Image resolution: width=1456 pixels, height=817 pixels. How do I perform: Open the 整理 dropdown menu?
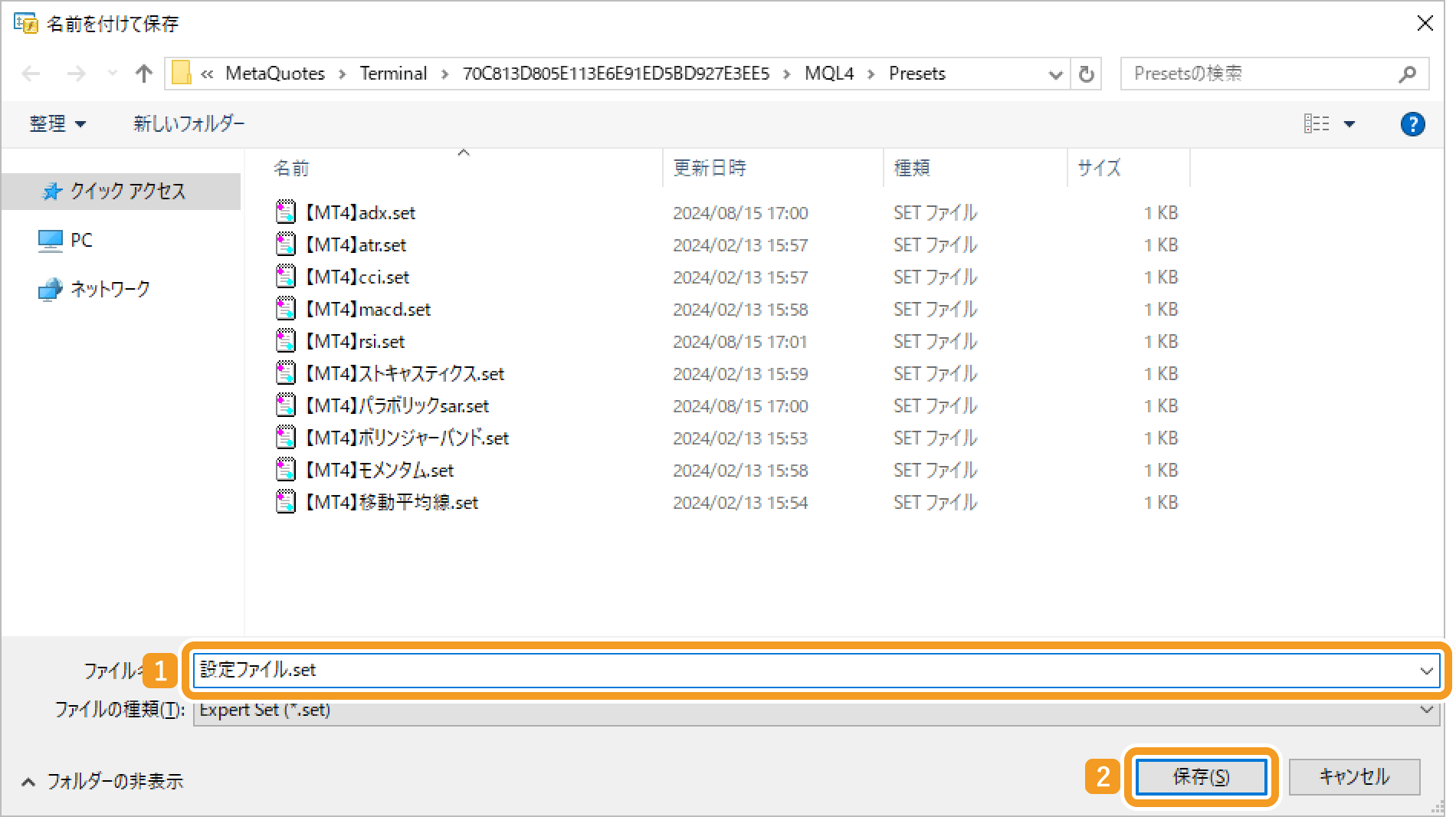point(57,124)
